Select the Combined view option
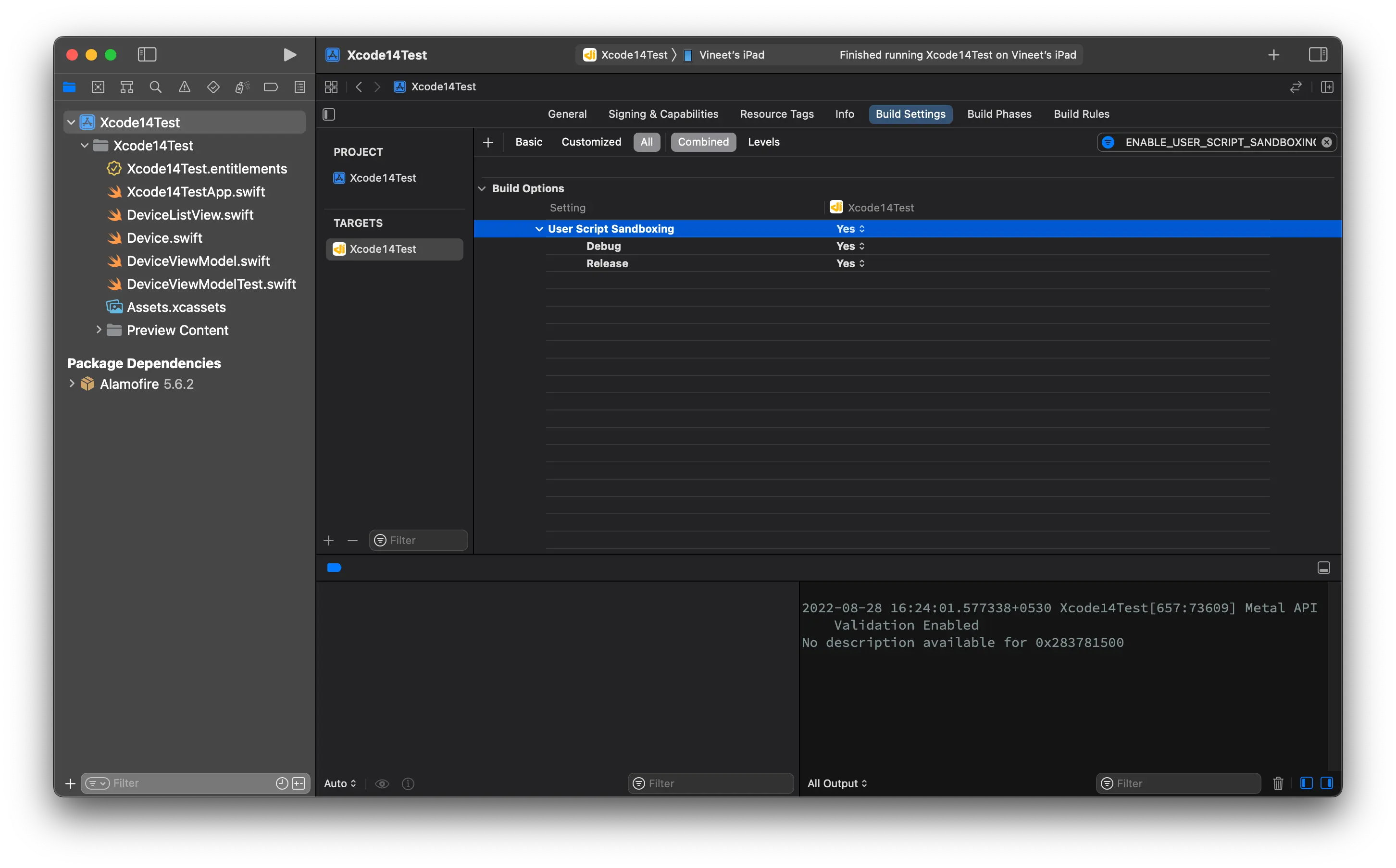1396x868 pixels. tap(703, 142)
